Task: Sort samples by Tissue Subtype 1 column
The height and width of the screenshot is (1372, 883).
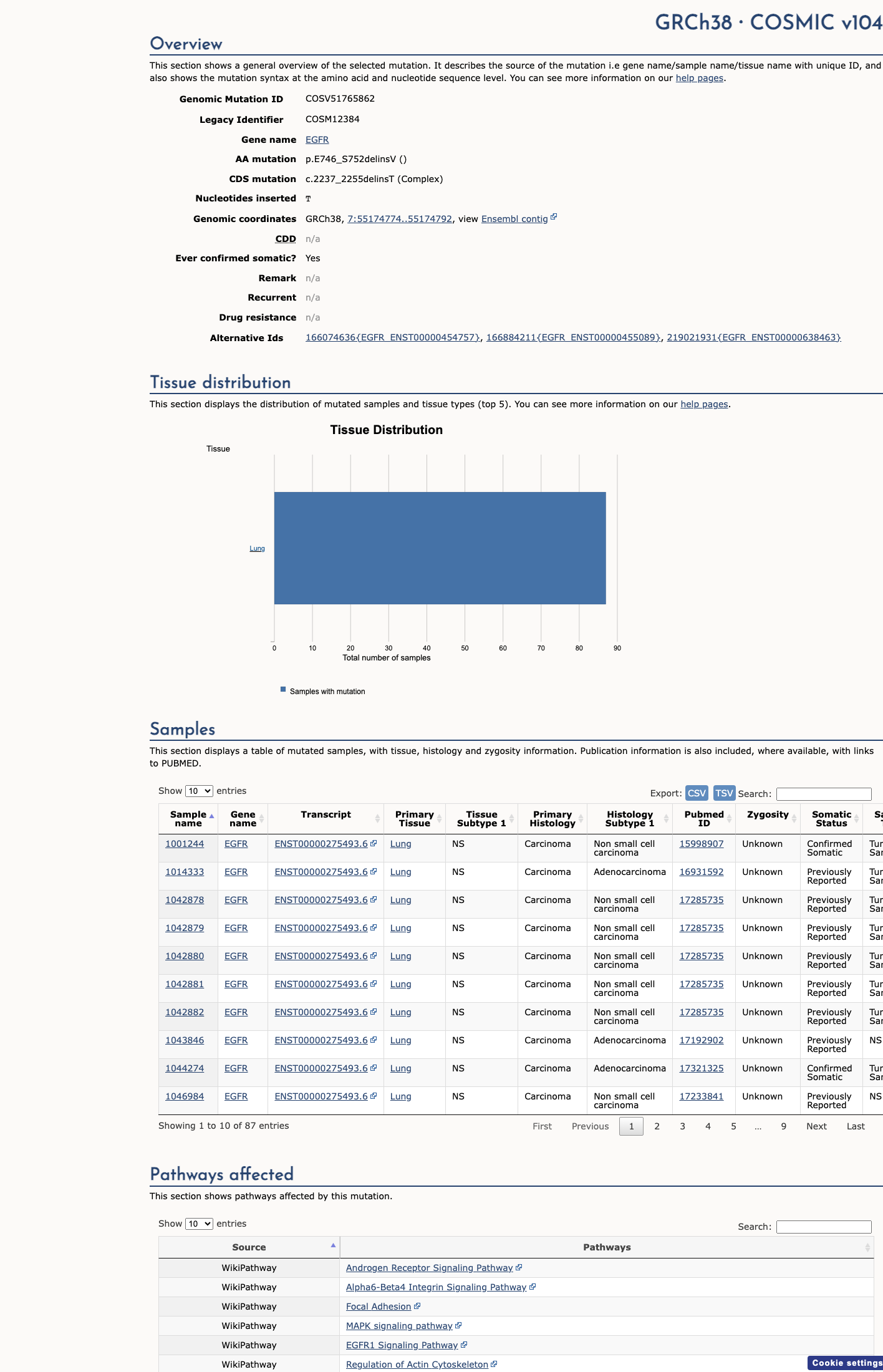Action: point(481,819)
